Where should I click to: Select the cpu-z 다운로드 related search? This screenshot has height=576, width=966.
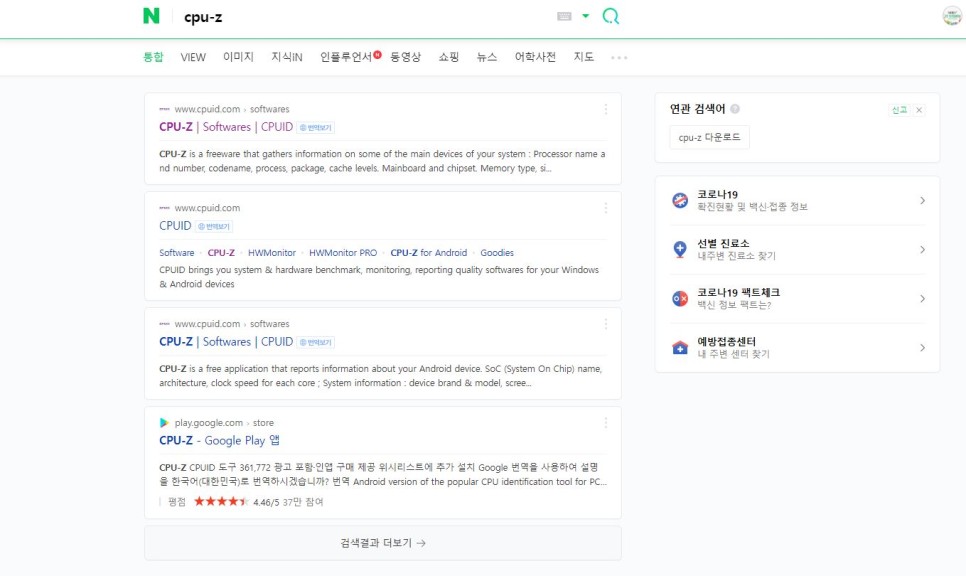pos(710,137)
